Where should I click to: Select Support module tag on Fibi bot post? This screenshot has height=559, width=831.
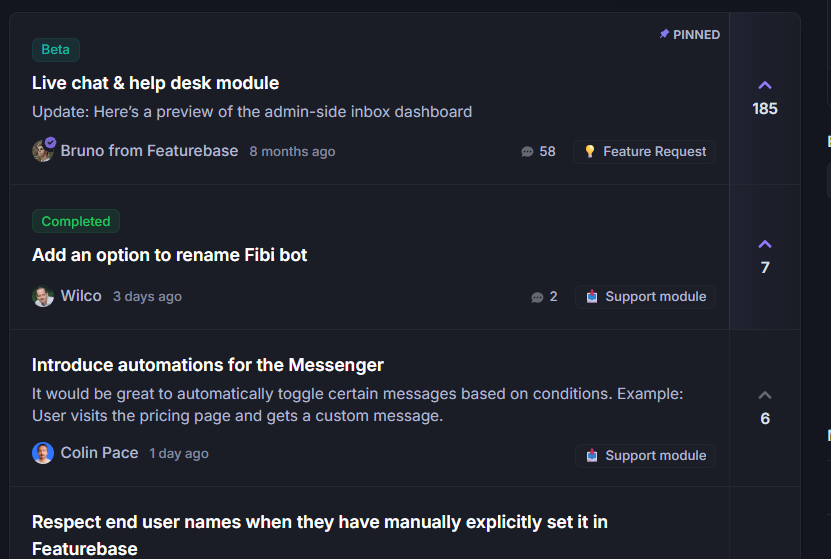[x=645, y=297]
